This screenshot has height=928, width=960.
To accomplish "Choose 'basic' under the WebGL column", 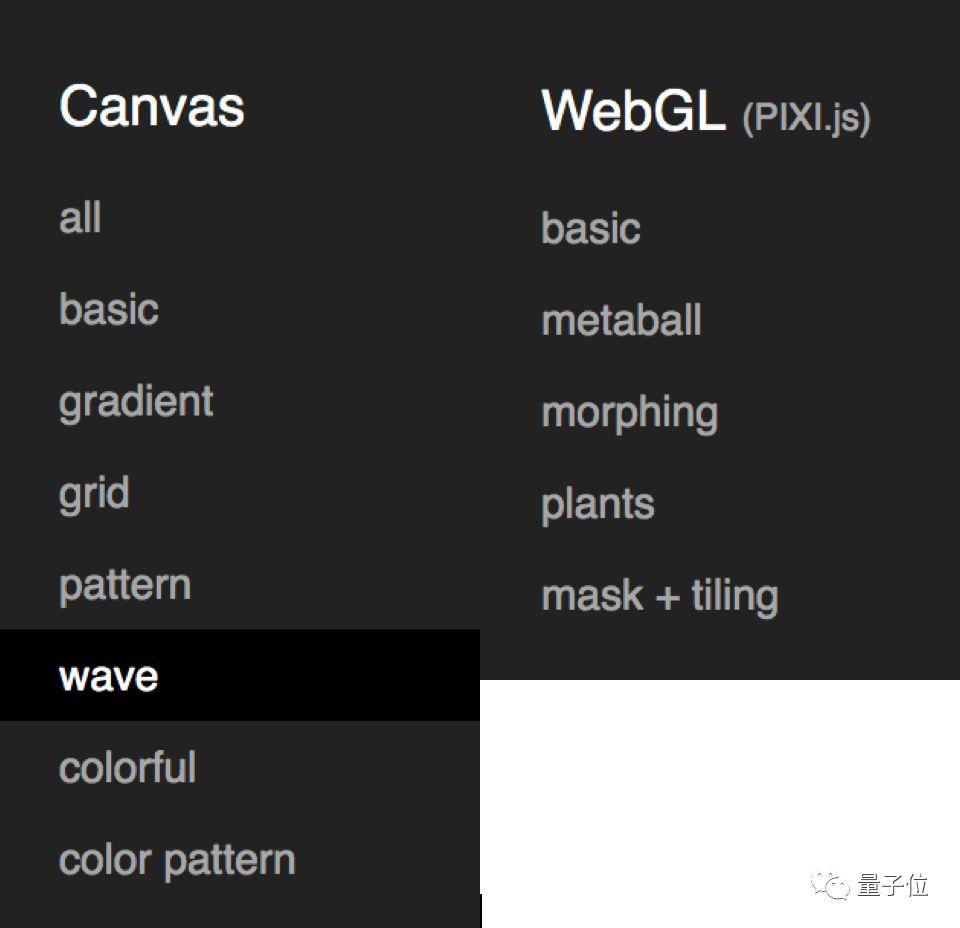I will click(x=591, y=228).
